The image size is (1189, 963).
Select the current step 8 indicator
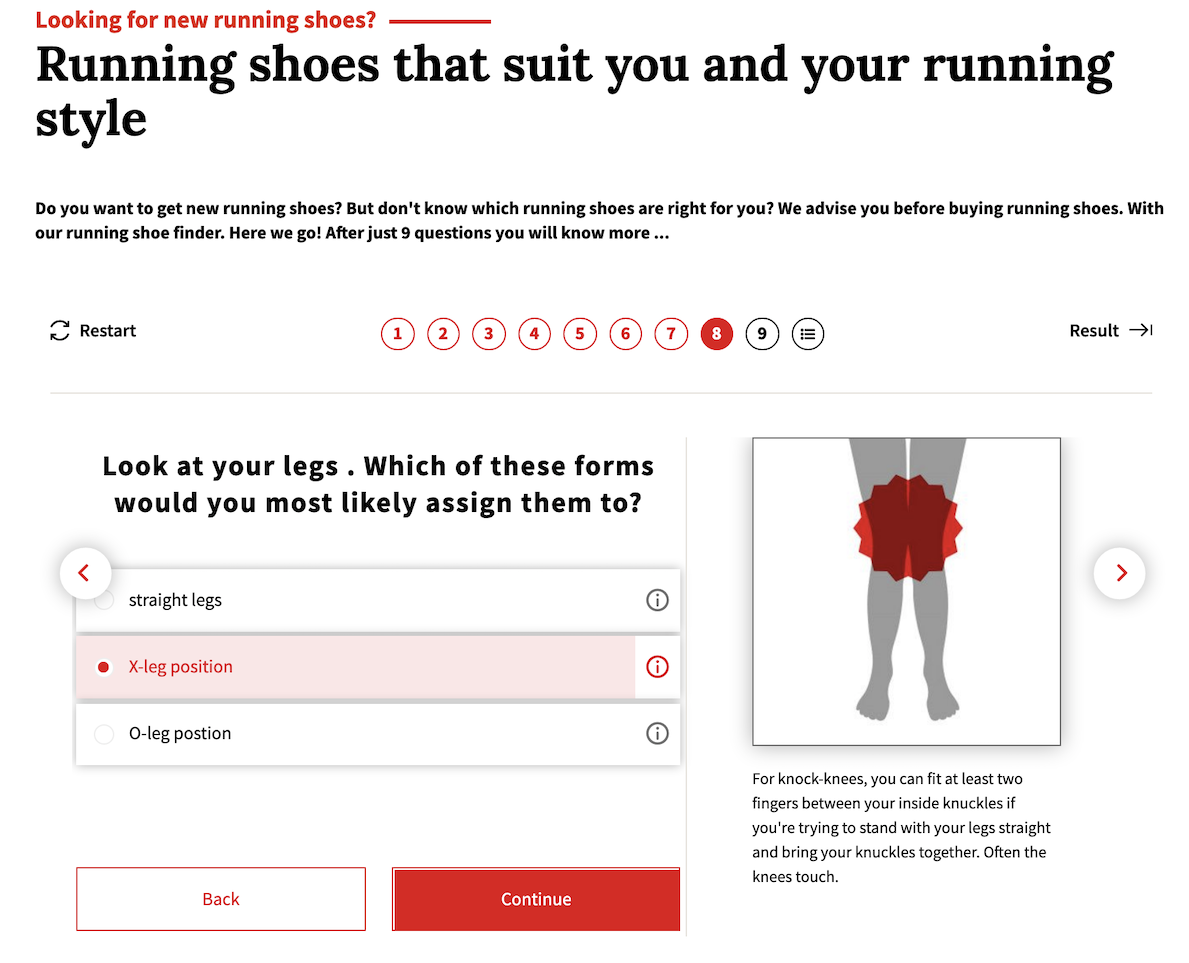[717, 334]
